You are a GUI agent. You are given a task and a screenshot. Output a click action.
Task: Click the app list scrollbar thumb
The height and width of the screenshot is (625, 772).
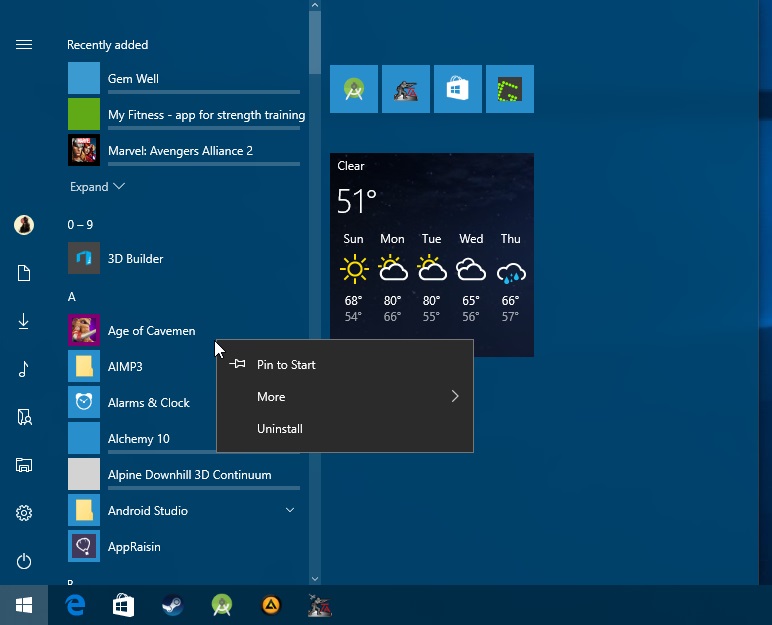[315, 42]
